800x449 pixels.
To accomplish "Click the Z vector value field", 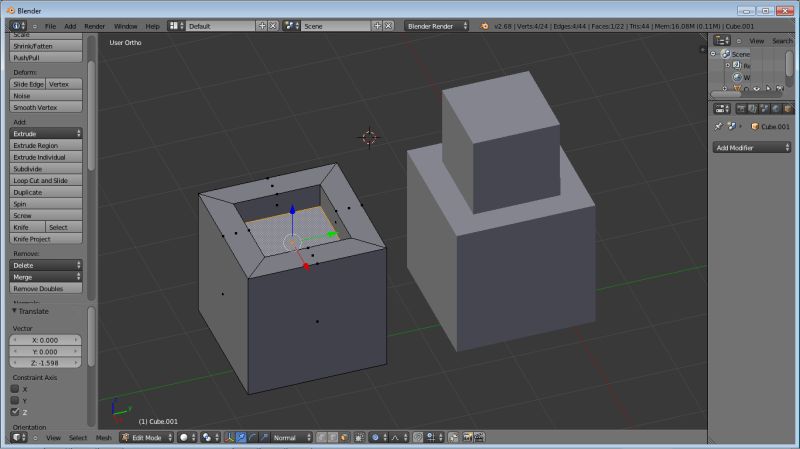I will (x=45, y=363).
